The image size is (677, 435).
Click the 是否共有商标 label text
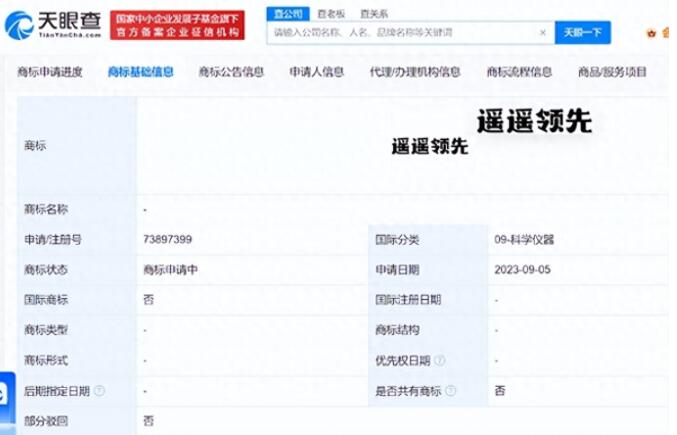[x=408, y=391]
